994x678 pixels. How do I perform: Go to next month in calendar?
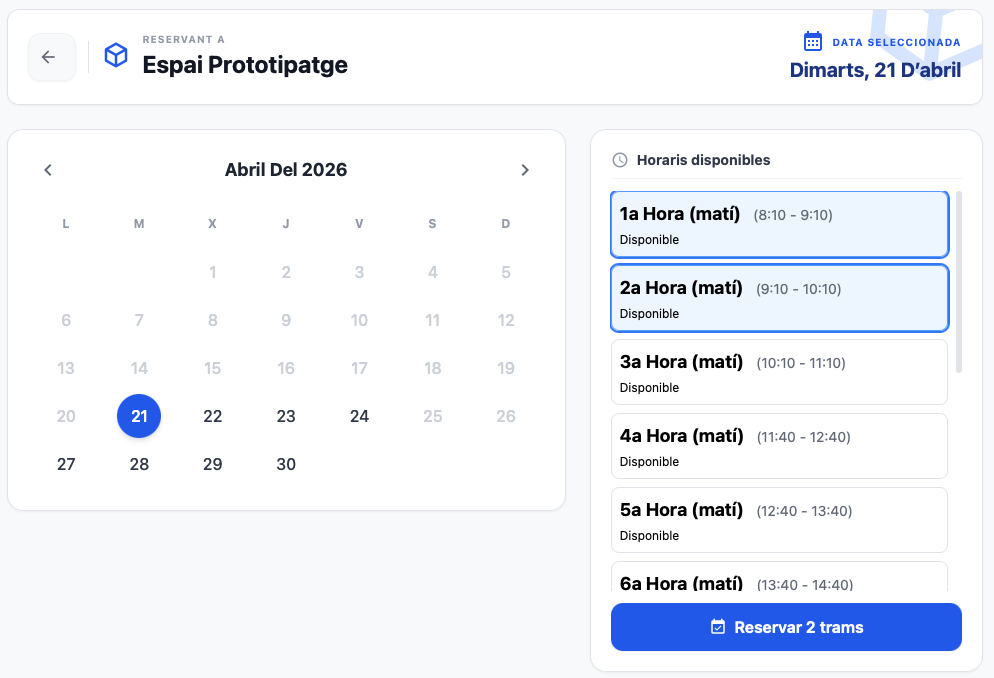click(525, 170)
